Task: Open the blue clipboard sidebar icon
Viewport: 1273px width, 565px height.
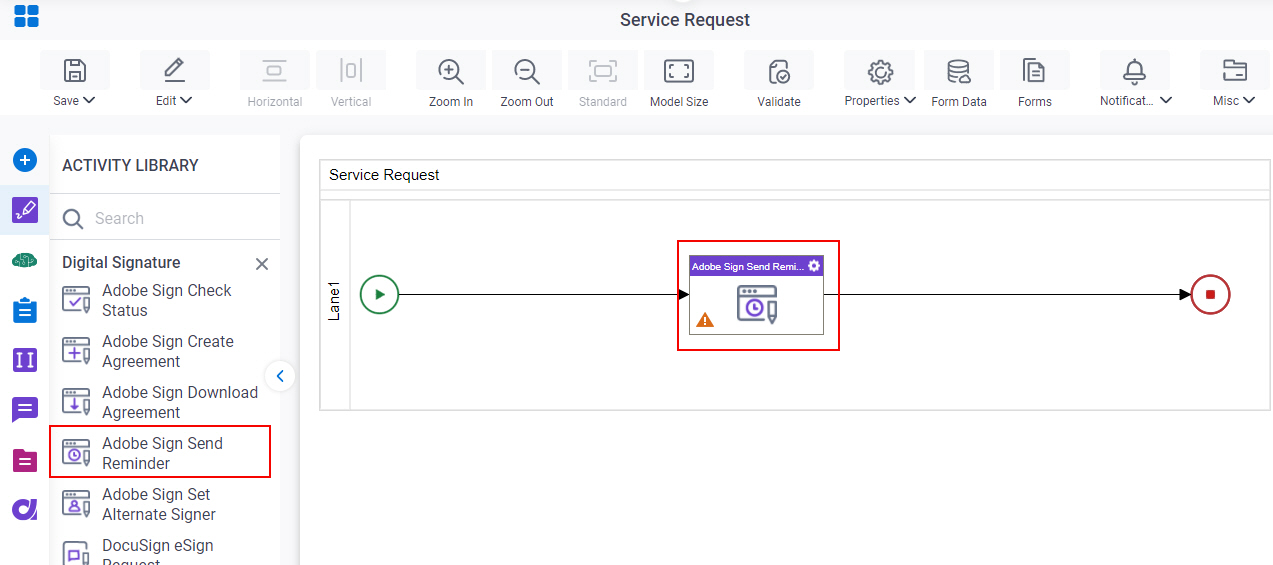Action: tap(25, 310)
